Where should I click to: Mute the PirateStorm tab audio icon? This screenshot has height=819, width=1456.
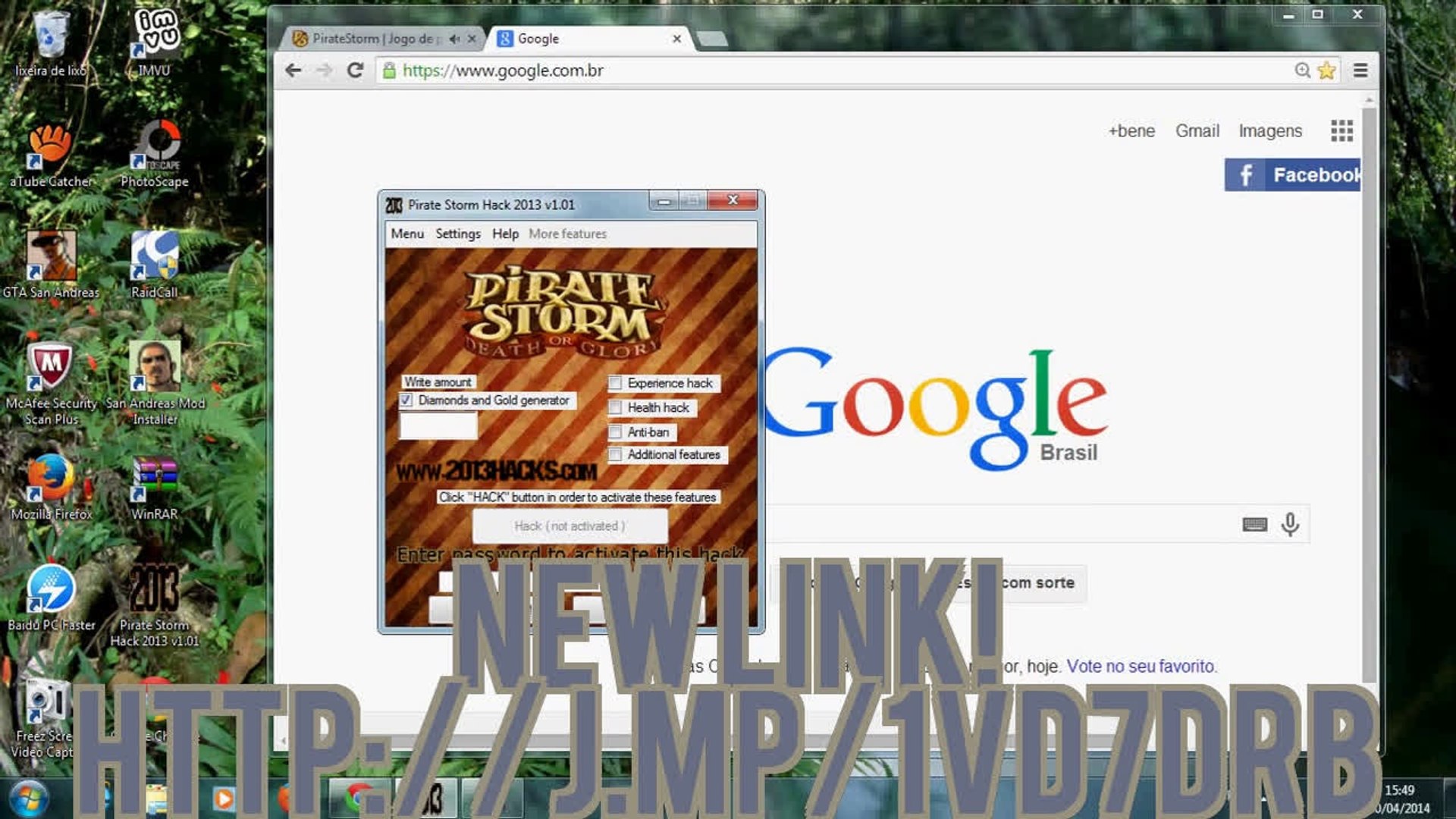[454, 39]
